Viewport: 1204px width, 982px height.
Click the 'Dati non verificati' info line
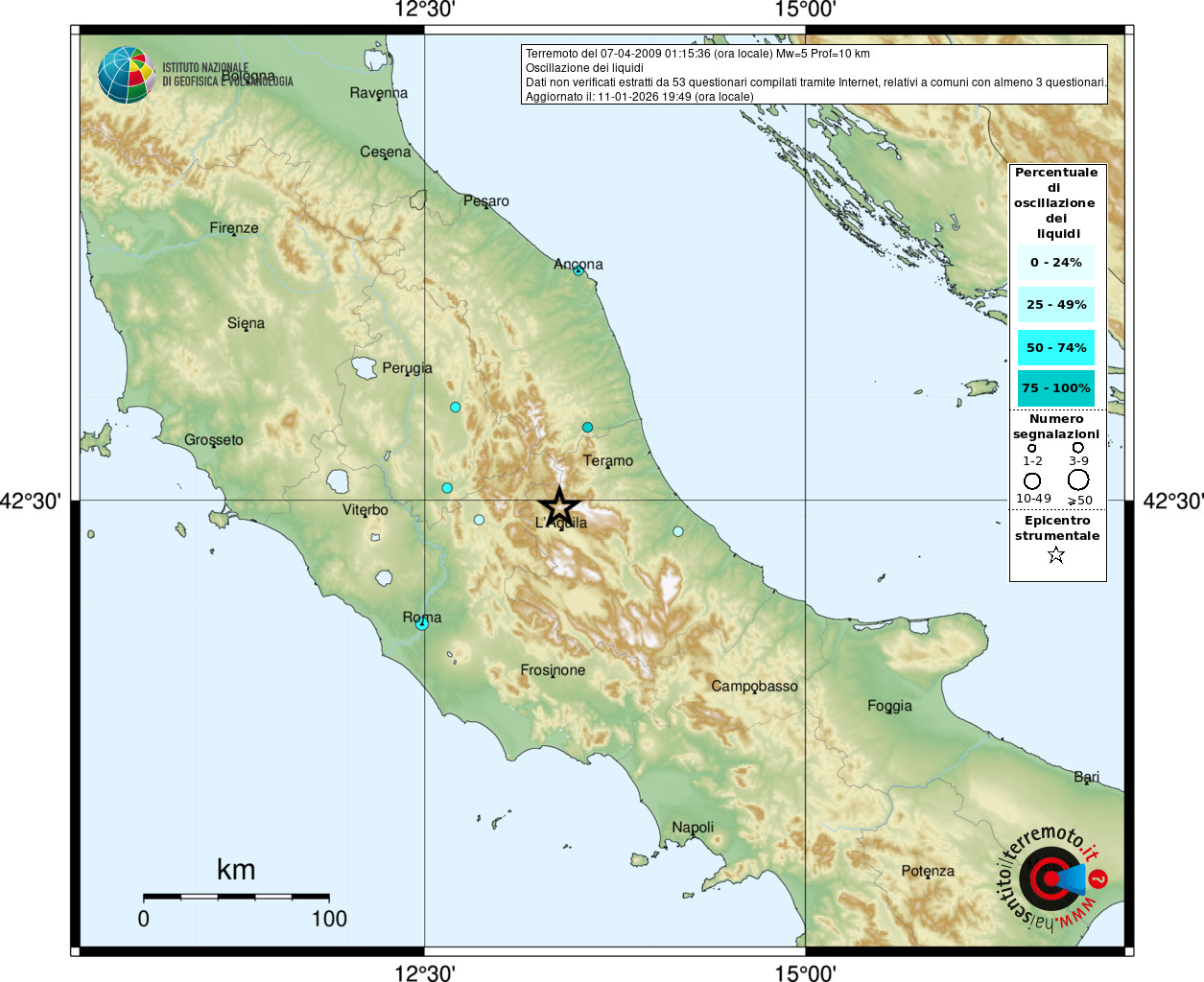[x=815, y=82]
